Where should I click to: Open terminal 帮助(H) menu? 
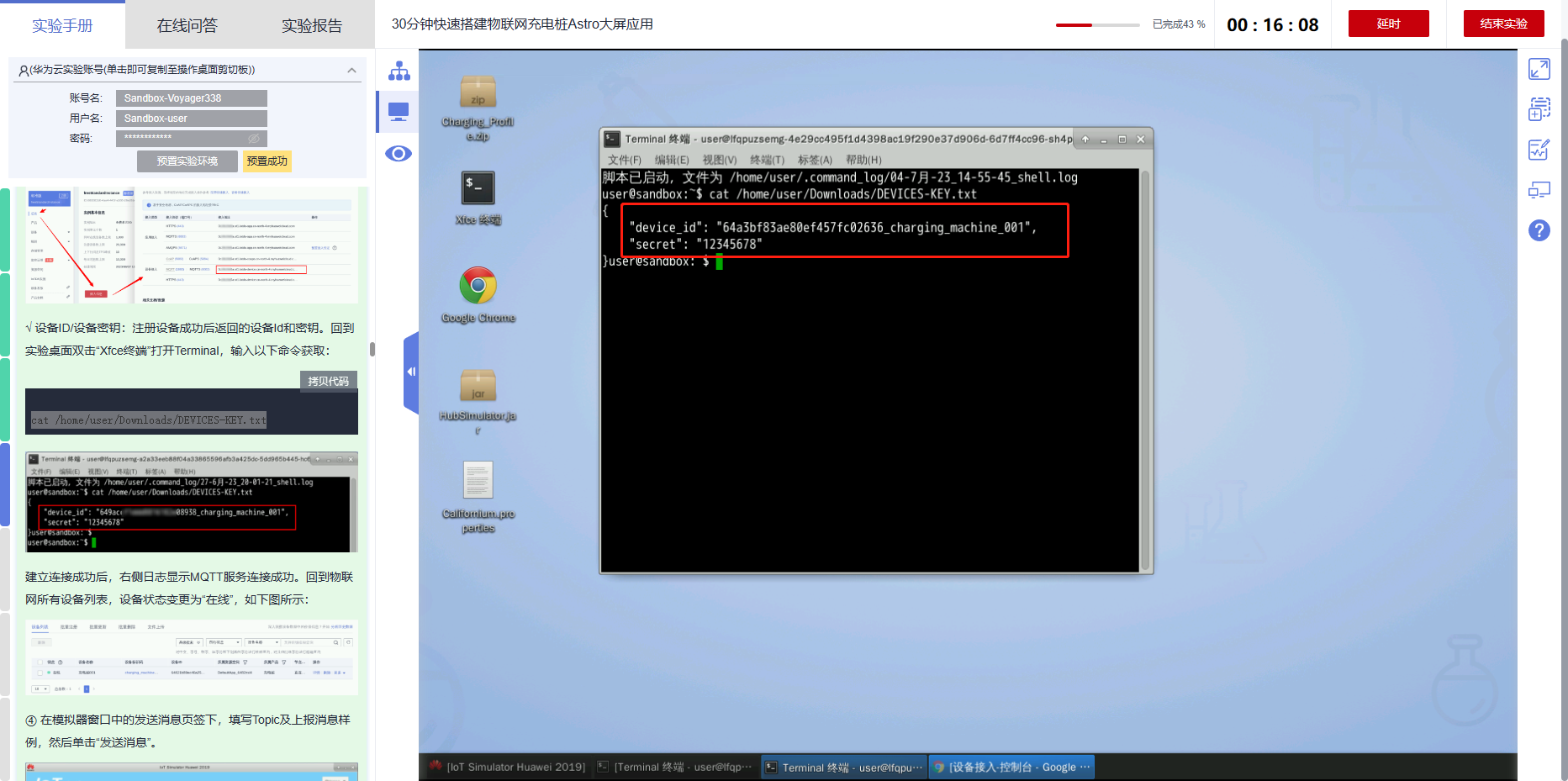click(x=863, y=160)
